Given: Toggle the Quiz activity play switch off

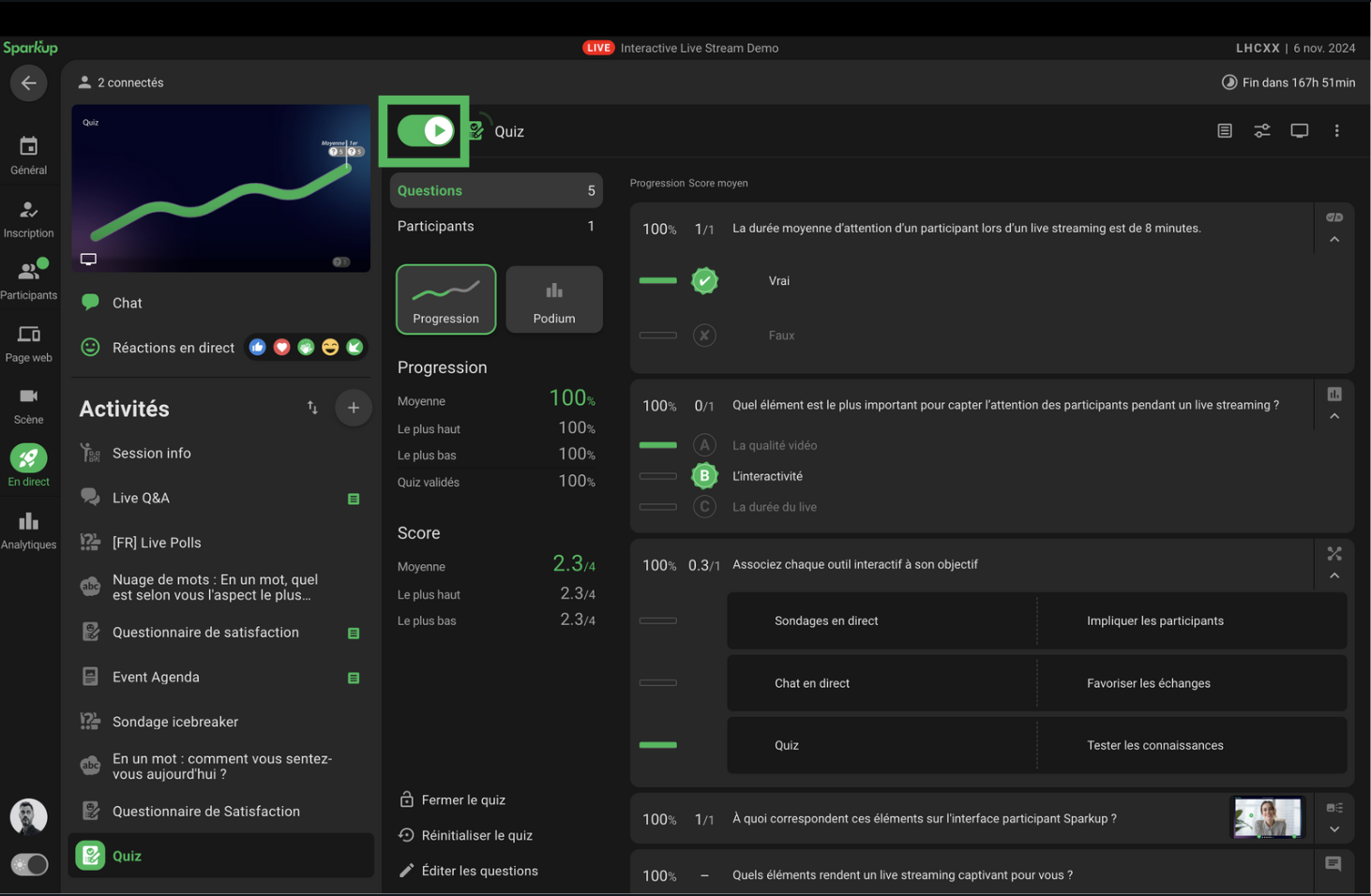Looking at the screenshot, I should coord(426,131).
